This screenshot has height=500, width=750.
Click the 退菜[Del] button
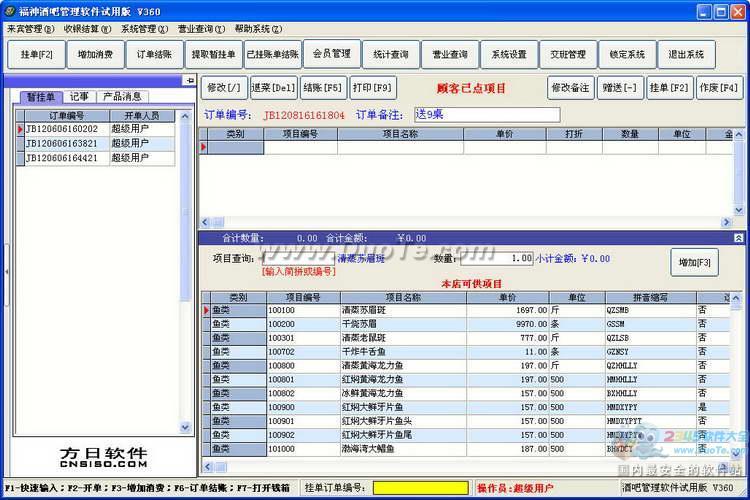273,88
